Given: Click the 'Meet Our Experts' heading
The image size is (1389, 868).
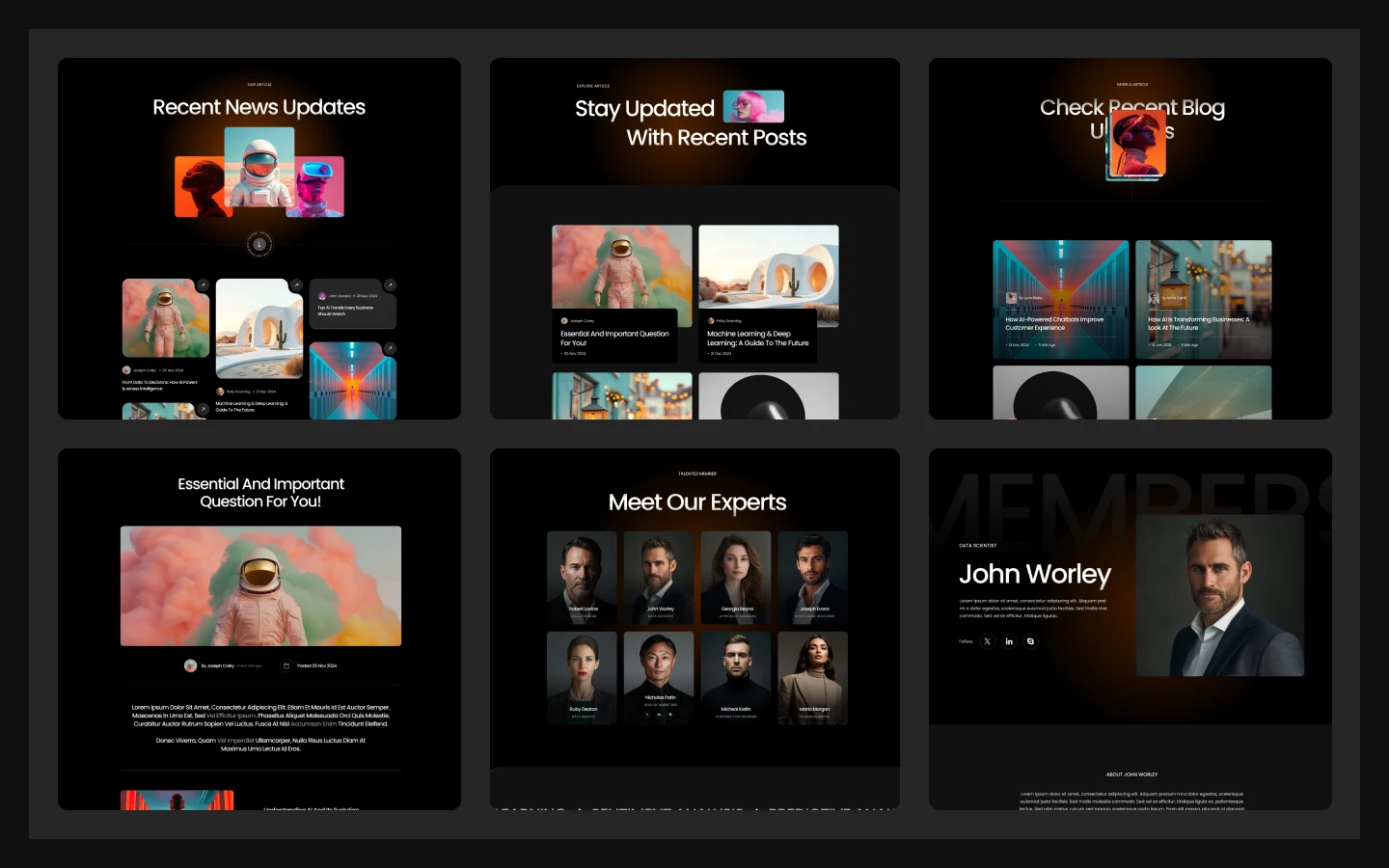Looking at the screenshot, I should point(697,502).
